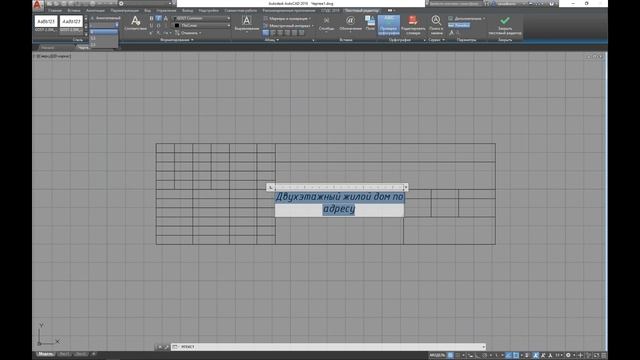Expand the Paragraph (Абзац) panel

point(271,40)
